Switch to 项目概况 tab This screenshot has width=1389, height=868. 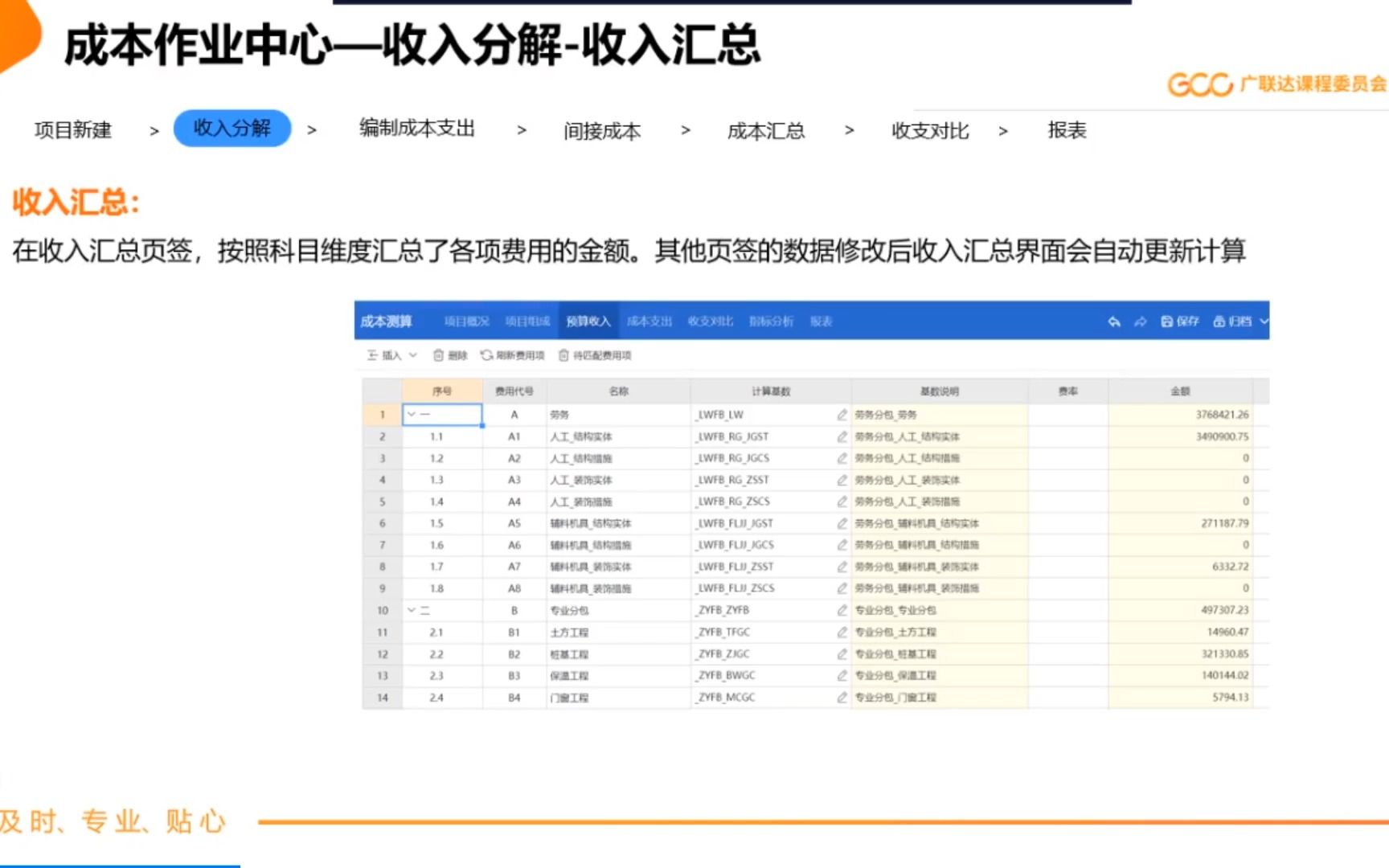[x=466, y=321]
